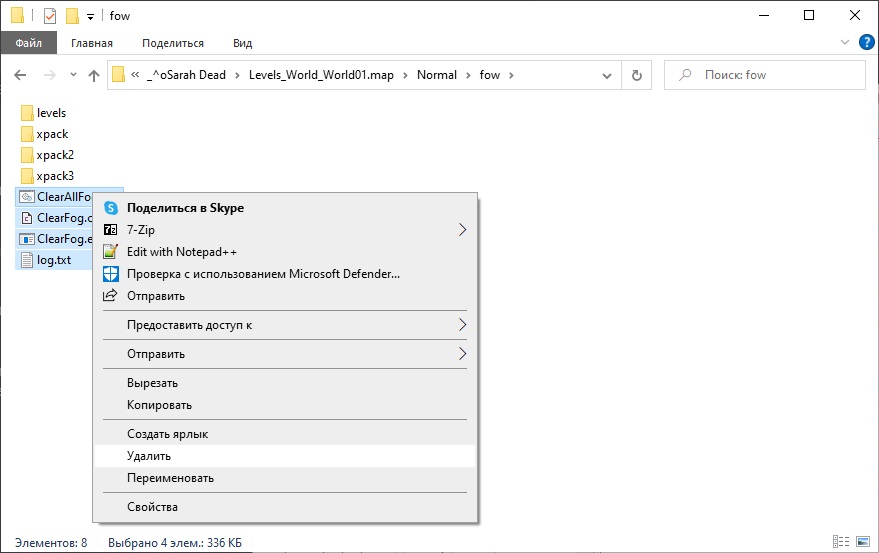Viewport: 879px width, 553px height.
Task: Click "Normal" in the address breadcrumb
Action: click(x=436, y=75)
